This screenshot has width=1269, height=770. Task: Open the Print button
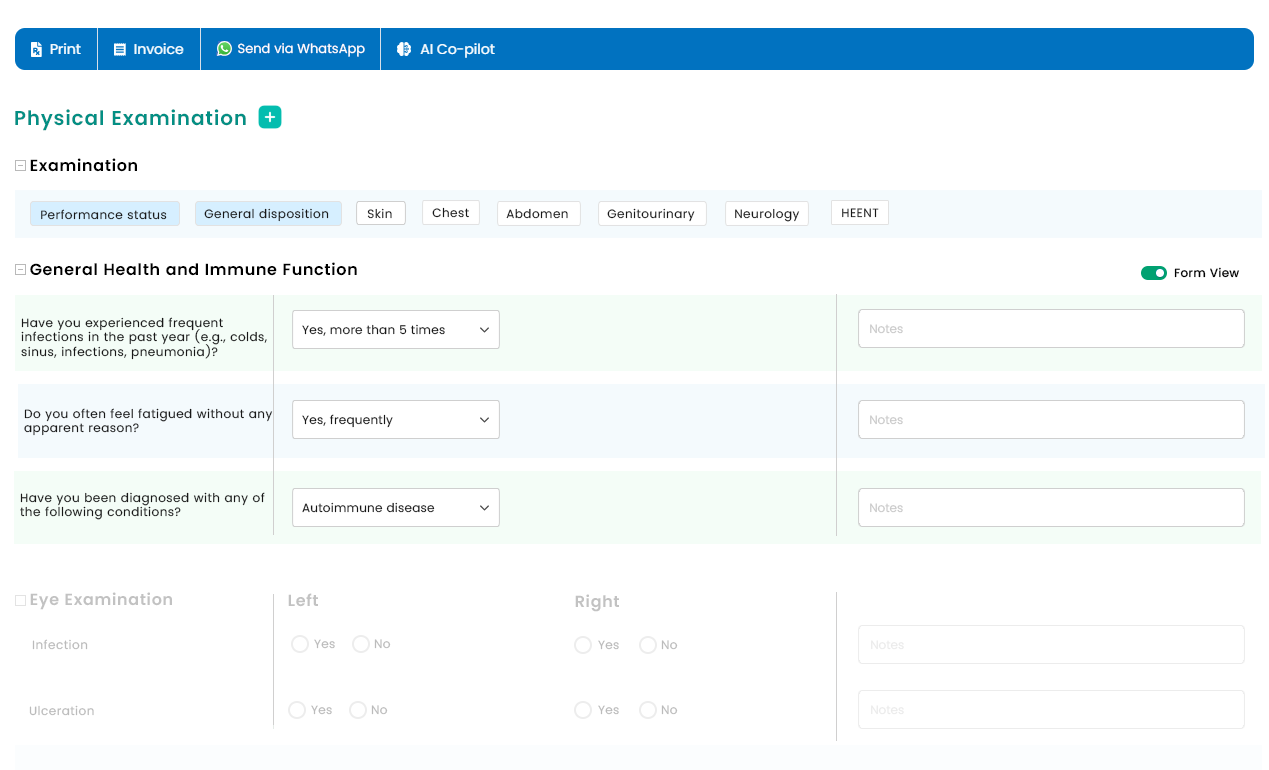click(x=56, y=49)
